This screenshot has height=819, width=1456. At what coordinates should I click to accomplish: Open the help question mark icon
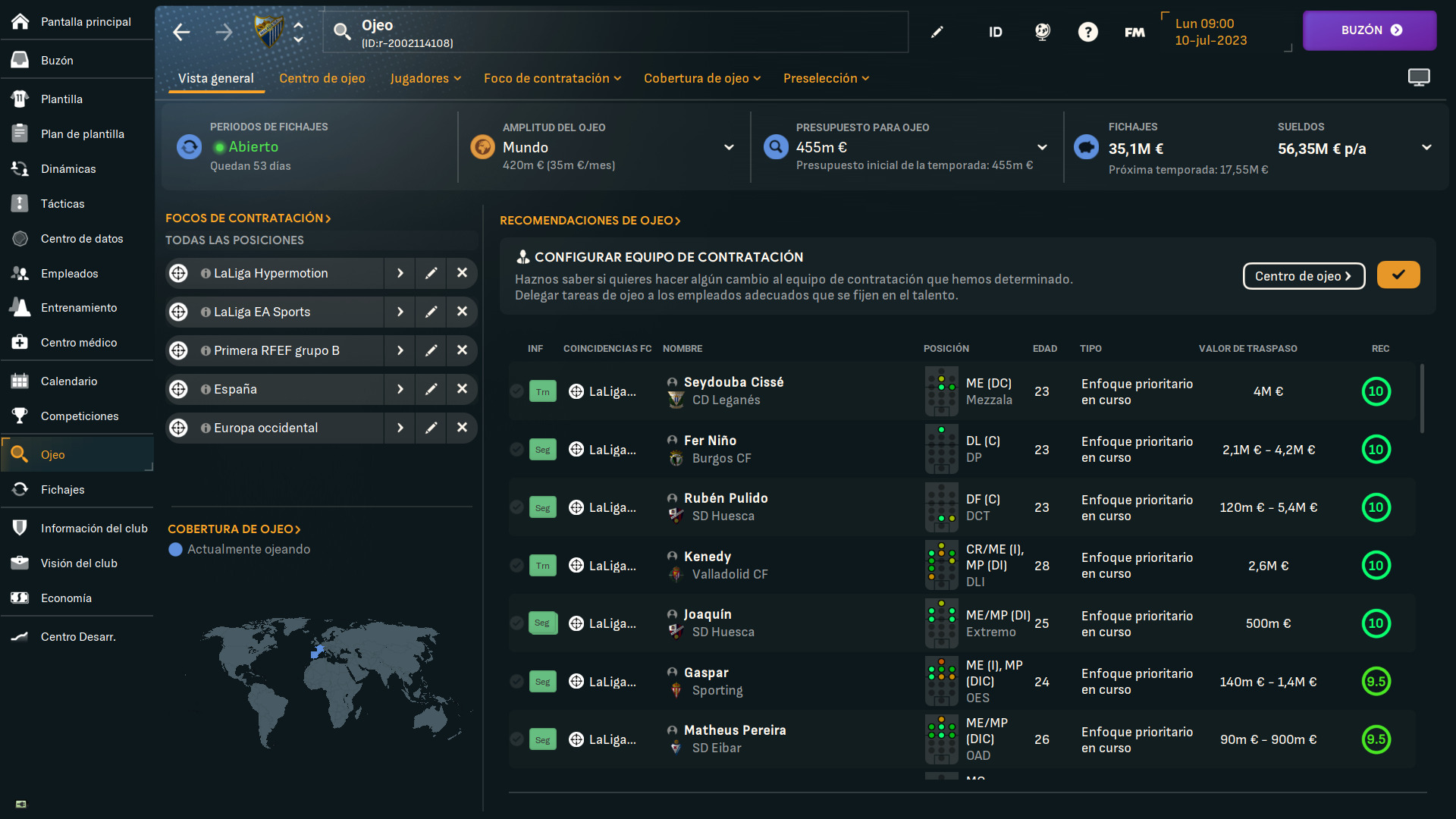point(1088,32)
